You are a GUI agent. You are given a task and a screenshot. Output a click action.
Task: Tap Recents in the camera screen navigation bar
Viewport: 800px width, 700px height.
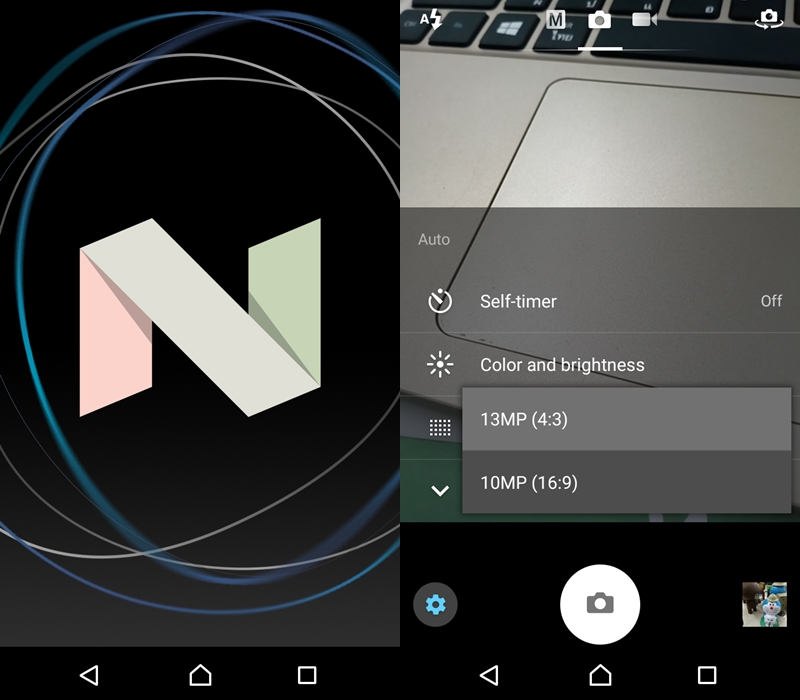[707, 675]
